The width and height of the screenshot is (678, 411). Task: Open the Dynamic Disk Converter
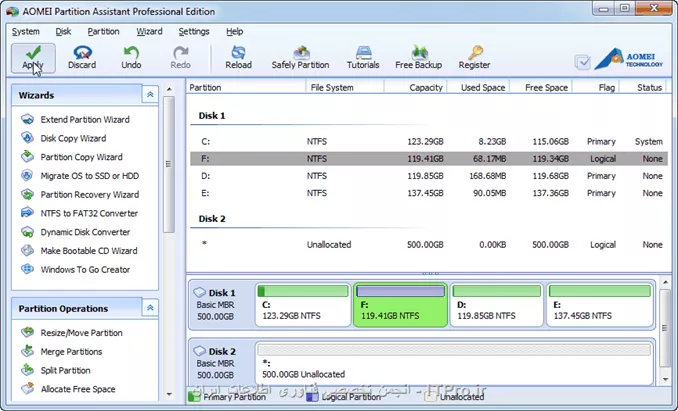click(x=85, y=232)
